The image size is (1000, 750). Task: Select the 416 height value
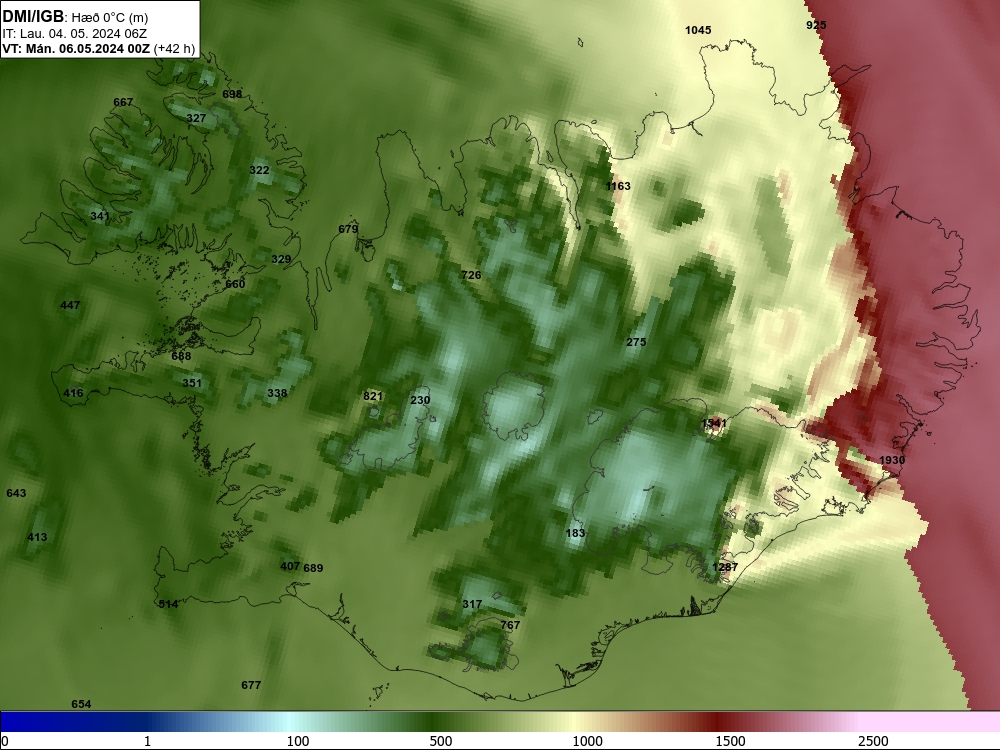click(73, 393)
